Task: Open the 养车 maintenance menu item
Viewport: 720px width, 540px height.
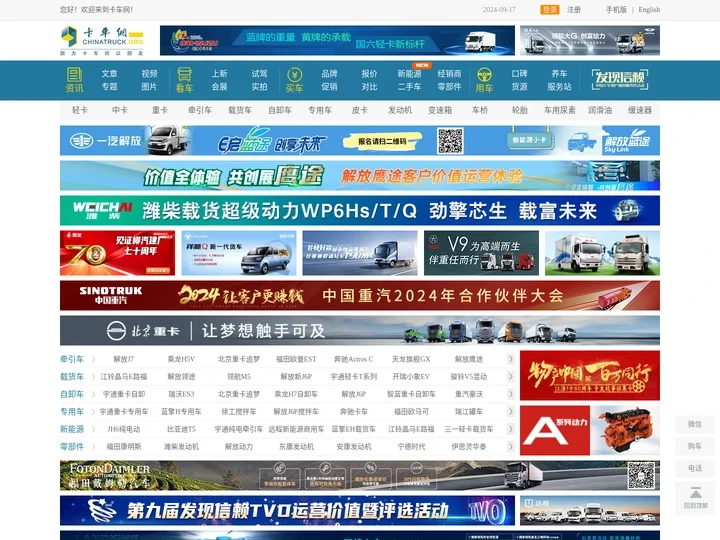Action: [x=559, y=73]
